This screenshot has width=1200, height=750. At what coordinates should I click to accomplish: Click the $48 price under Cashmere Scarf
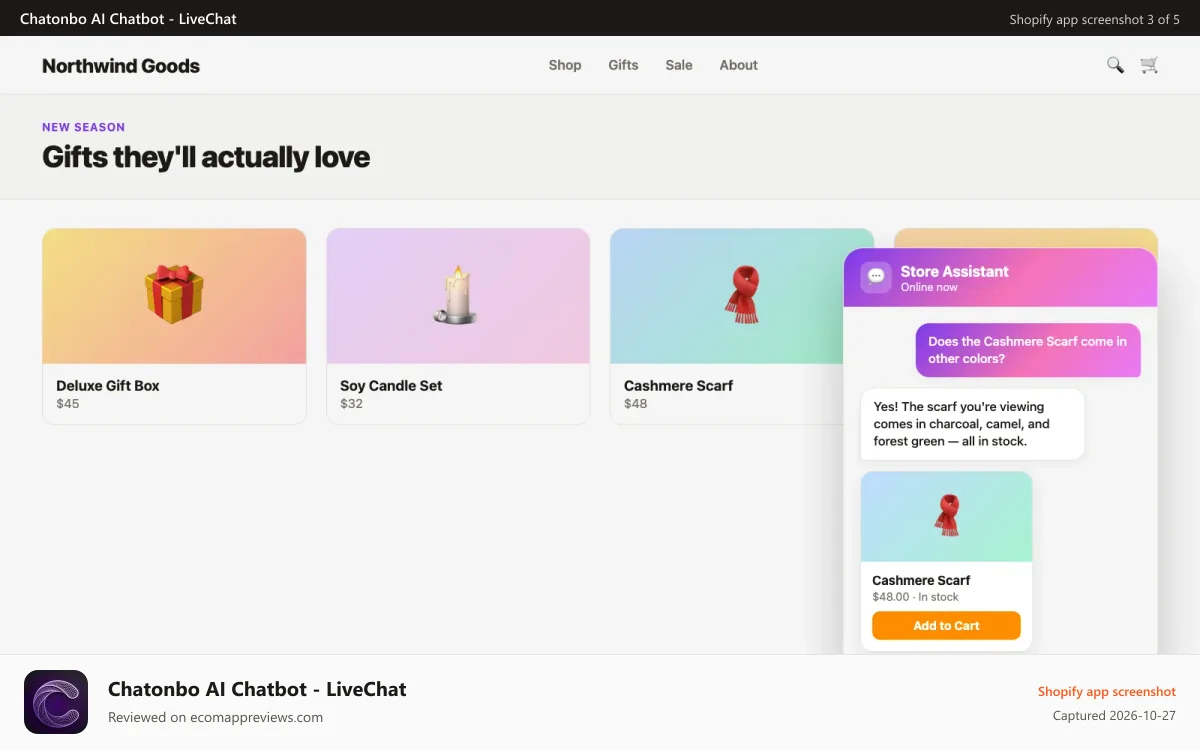[636, 404]
